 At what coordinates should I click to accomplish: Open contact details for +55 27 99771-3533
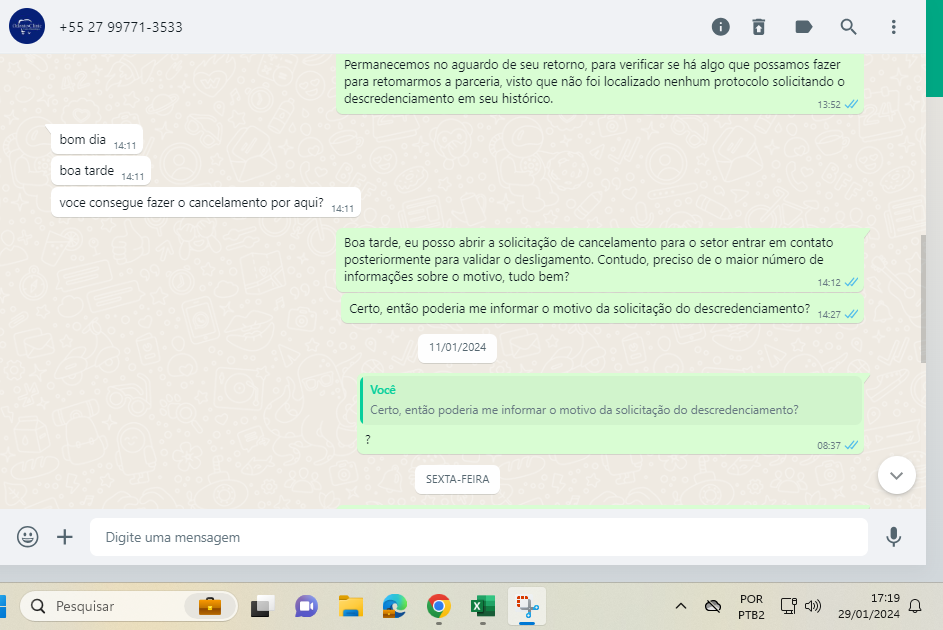pyautogui.click(x=121, y=27)
